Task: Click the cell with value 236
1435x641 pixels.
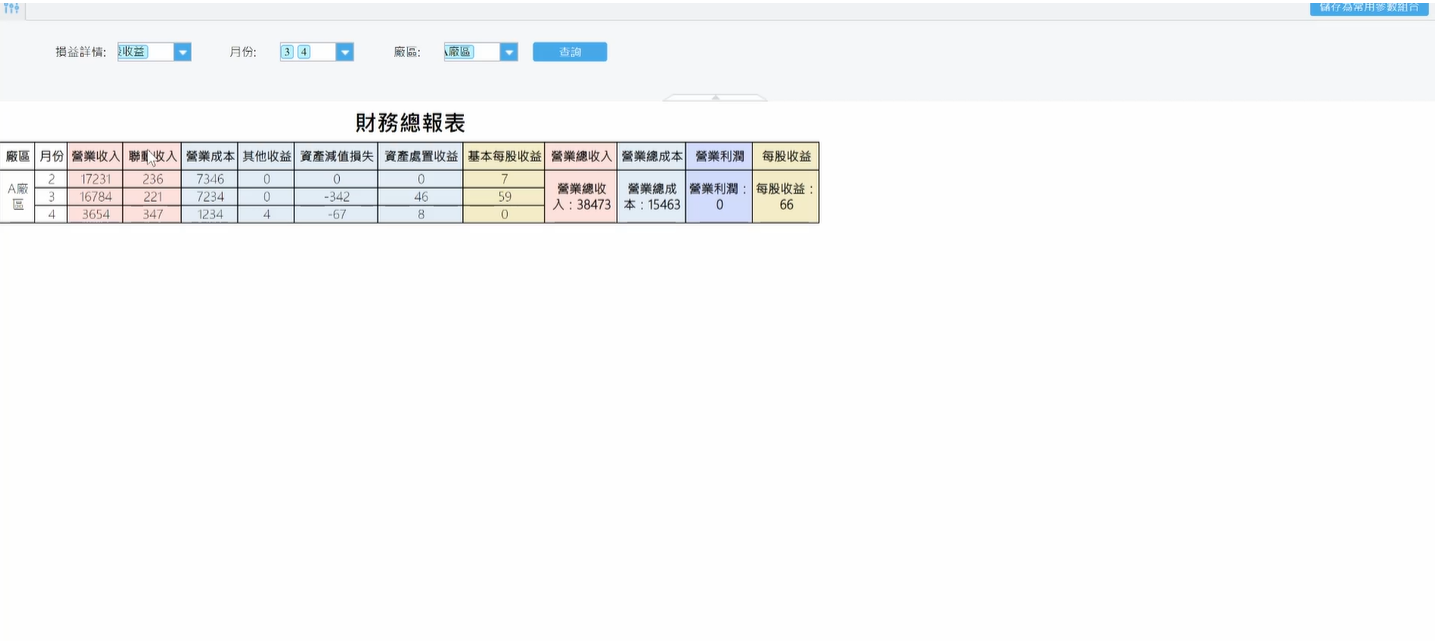Action: (x=152, y=179)
